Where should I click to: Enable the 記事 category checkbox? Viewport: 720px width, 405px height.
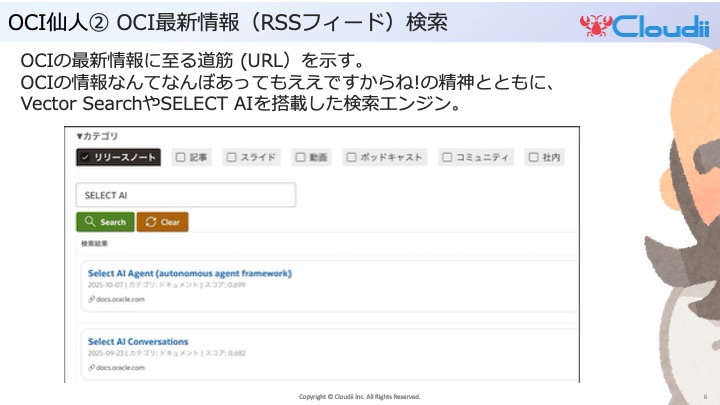(180, 157)
